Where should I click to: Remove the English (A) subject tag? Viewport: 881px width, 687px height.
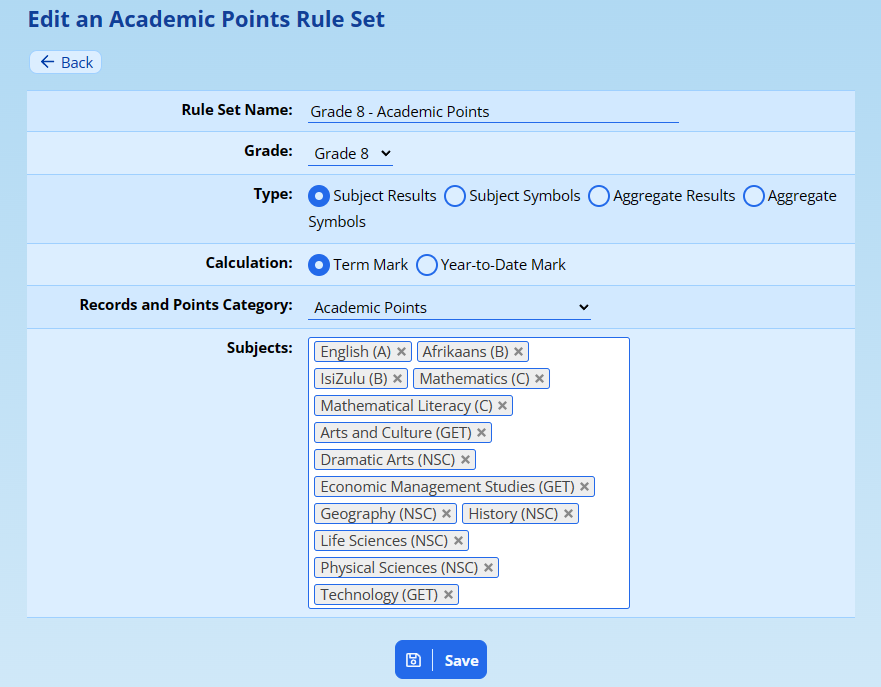(x=401, y=352)
